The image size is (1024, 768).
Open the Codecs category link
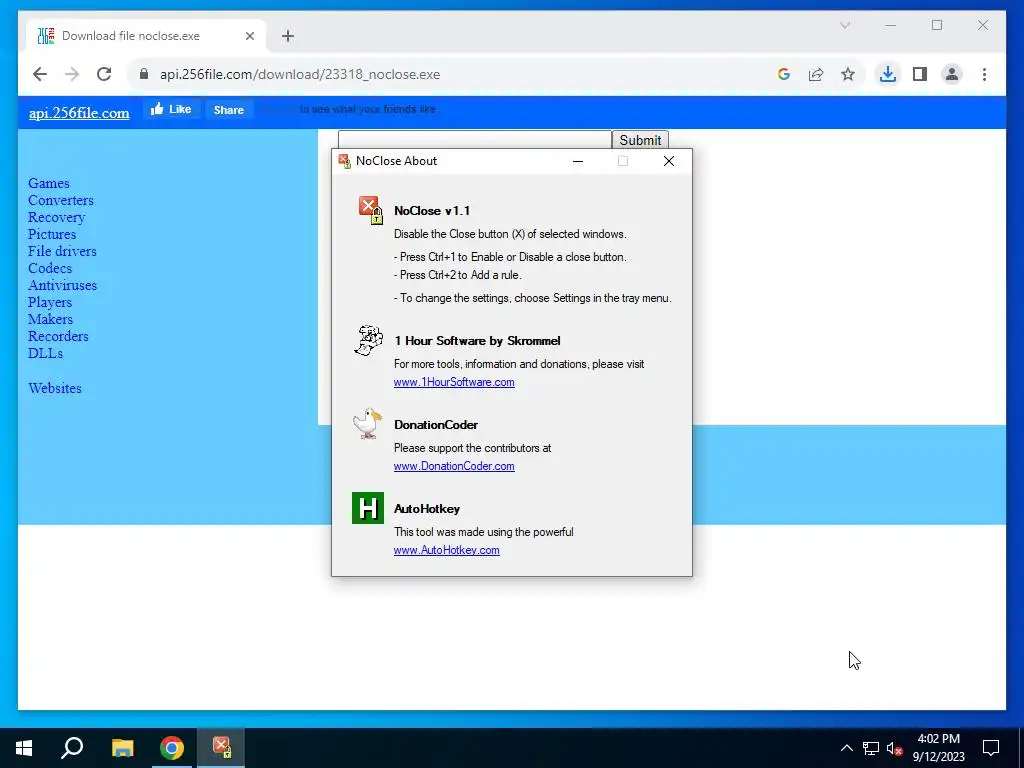[x=50, y=268]
